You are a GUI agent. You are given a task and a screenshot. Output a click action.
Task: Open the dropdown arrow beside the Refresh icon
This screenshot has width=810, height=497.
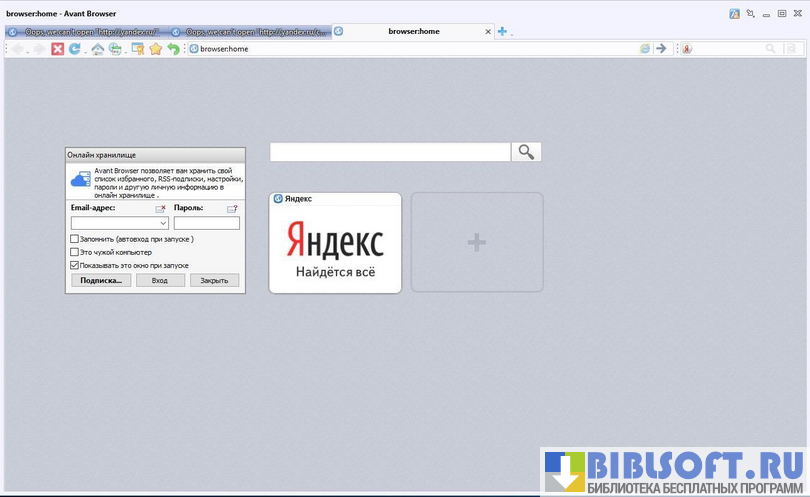tap(84, 51)
